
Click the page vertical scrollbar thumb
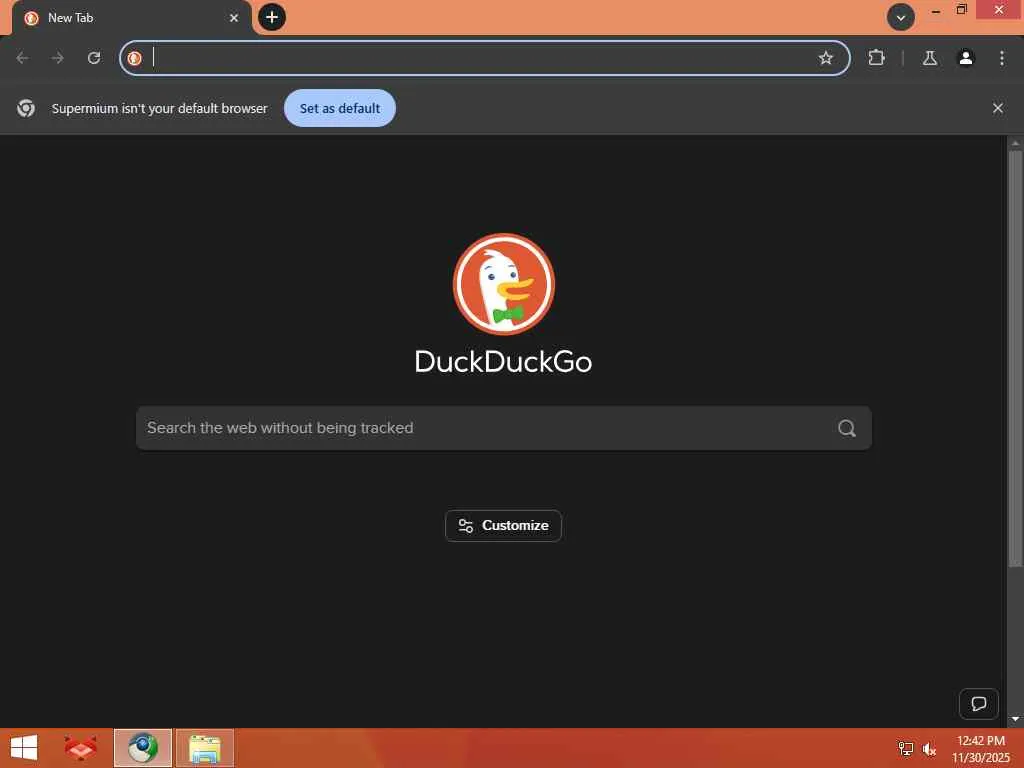[x=1015, y=359]
